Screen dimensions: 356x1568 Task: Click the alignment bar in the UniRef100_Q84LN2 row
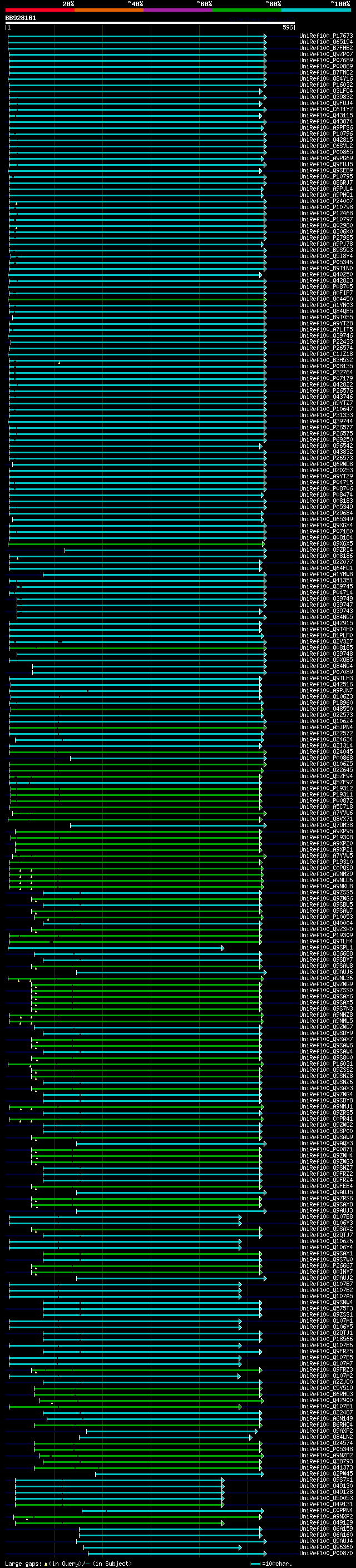(166, 1437)
